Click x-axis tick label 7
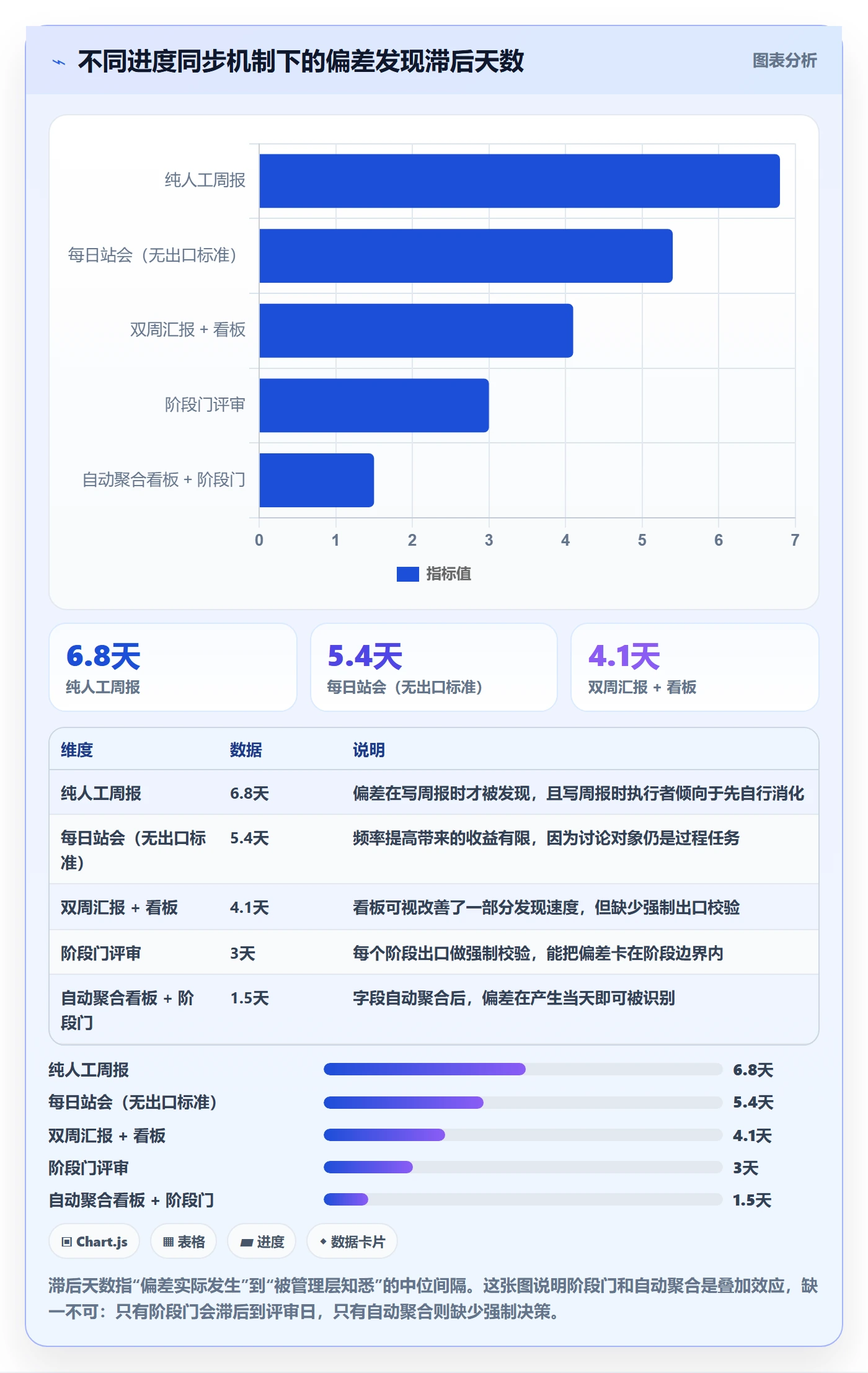Screen dimensions: 868x1373 (x=795, y=540)
